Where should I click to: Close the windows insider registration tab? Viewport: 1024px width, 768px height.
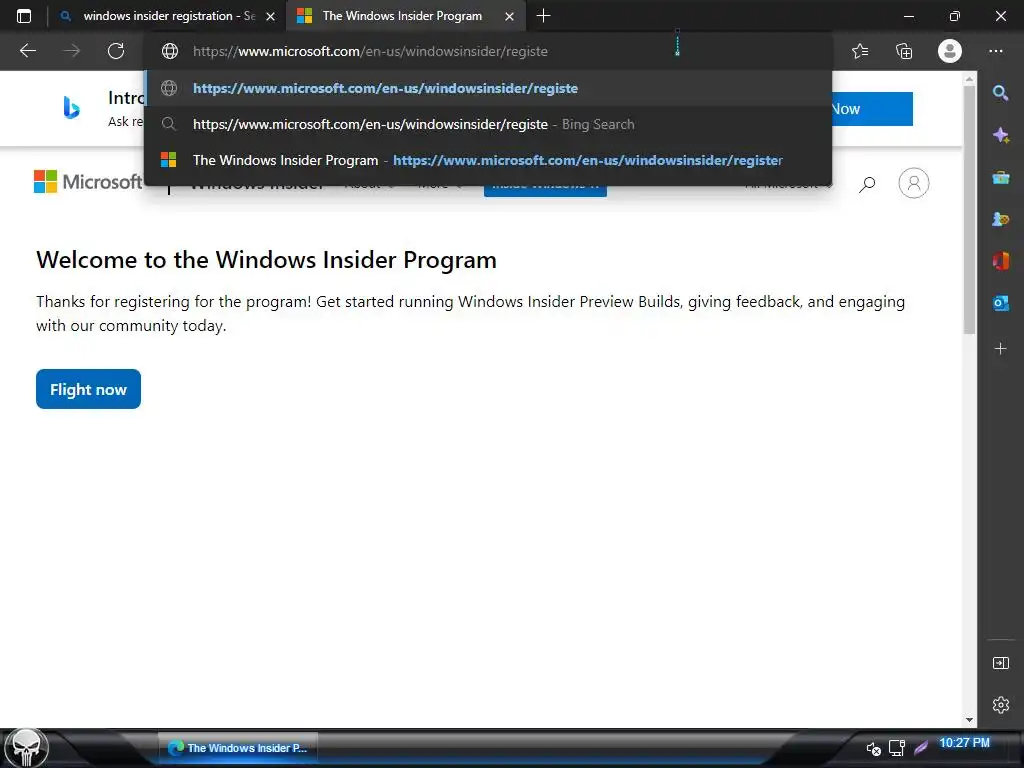[x=270, y=16]
